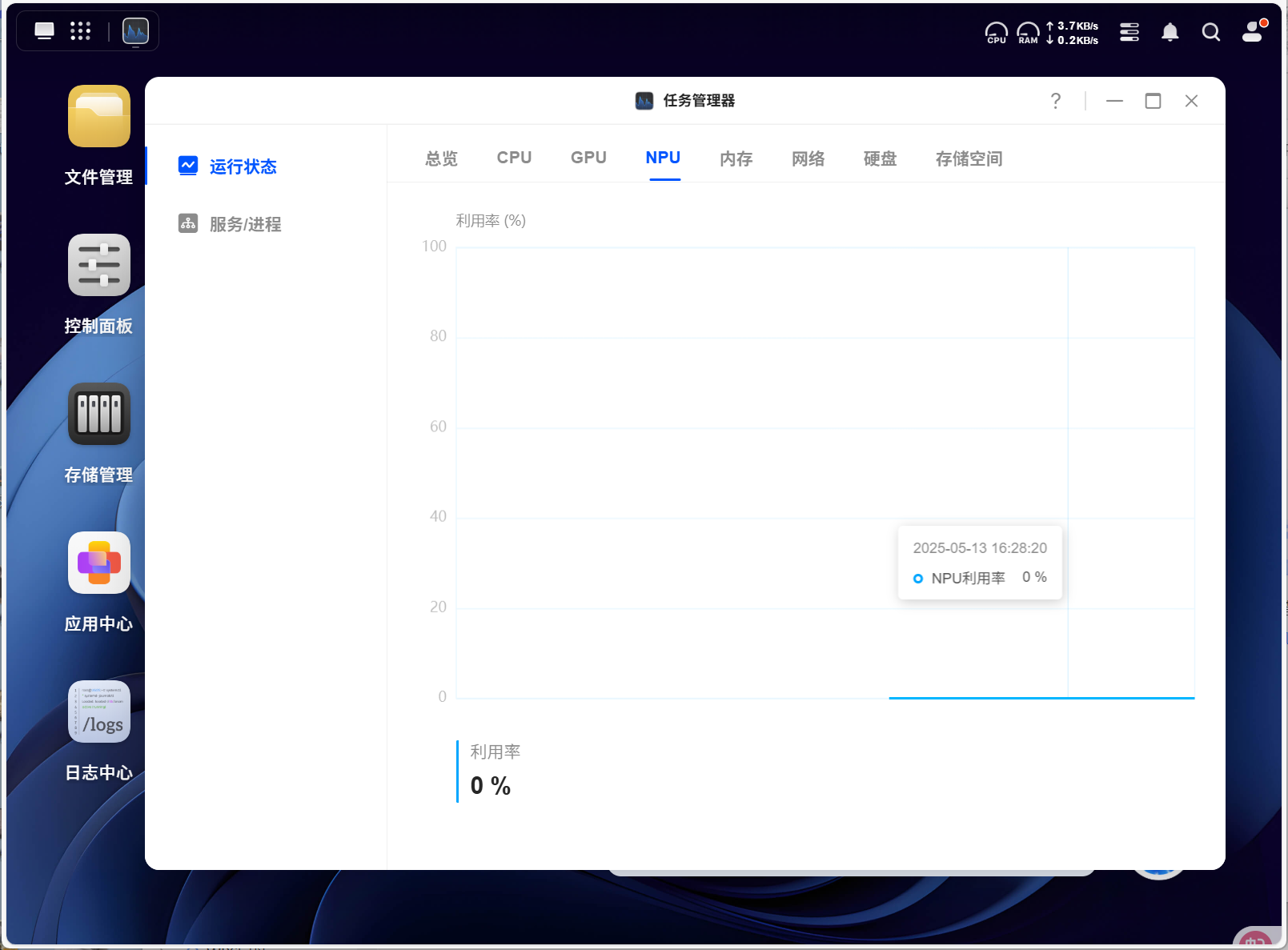Image resolution: width=1288 pixels, height=950 pixels.
Task: Open the 日志中心 logs icon
Action: pos(99,711)
